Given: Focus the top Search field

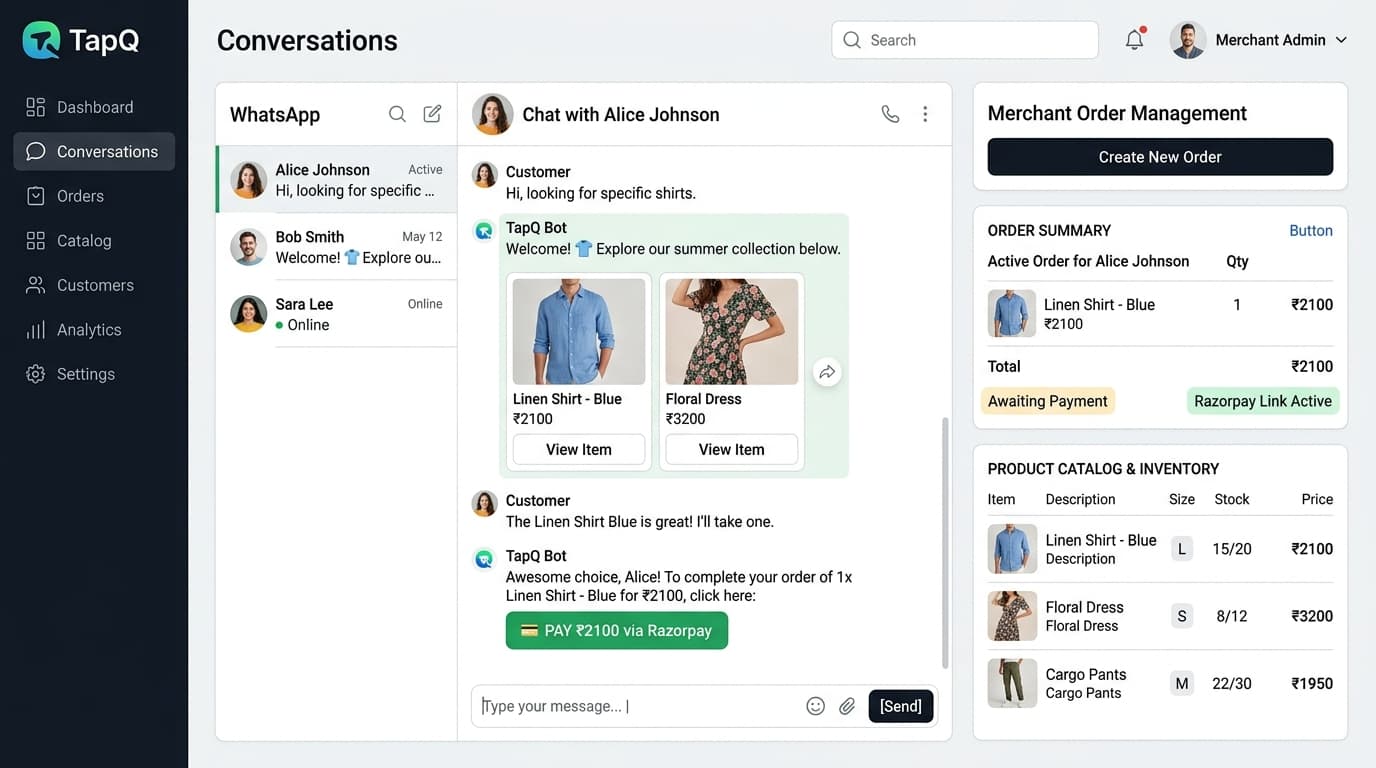Looking at the screenshot, I should pyautogui.click(x=965, y=40).
